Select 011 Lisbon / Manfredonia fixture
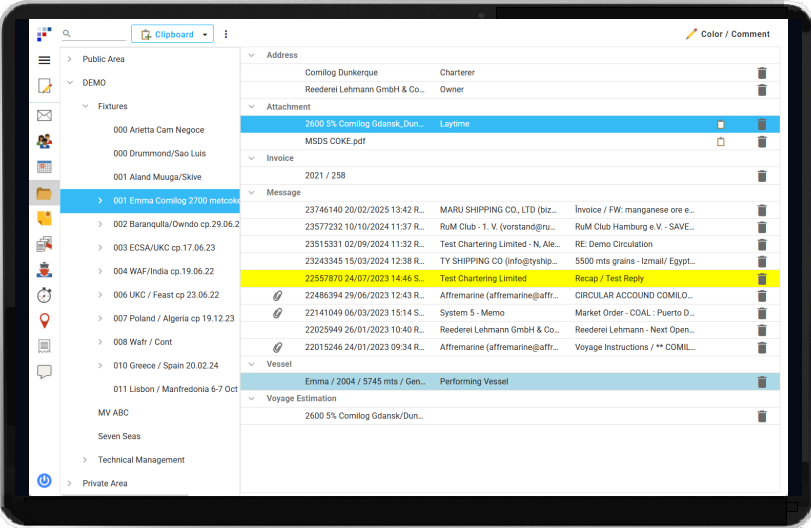811x528 pixels. click(x=175, y=389)
